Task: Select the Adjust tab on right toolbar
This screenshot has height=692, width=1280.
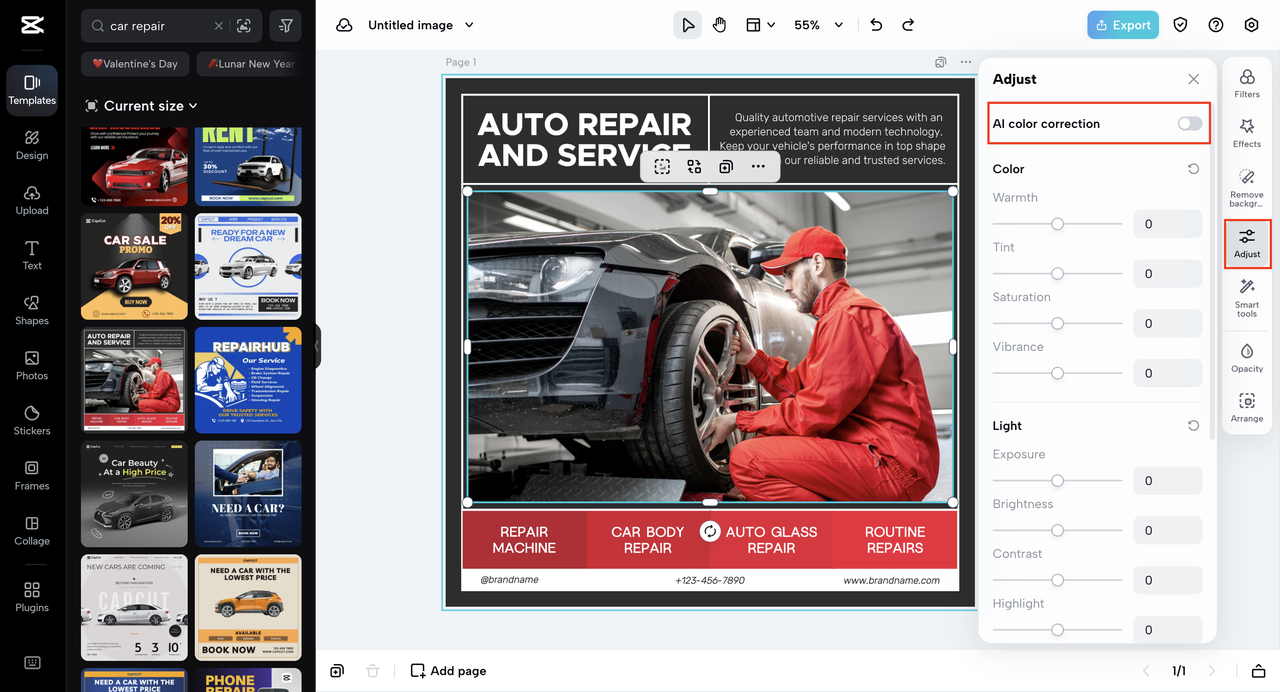Action: [1247, 245]
